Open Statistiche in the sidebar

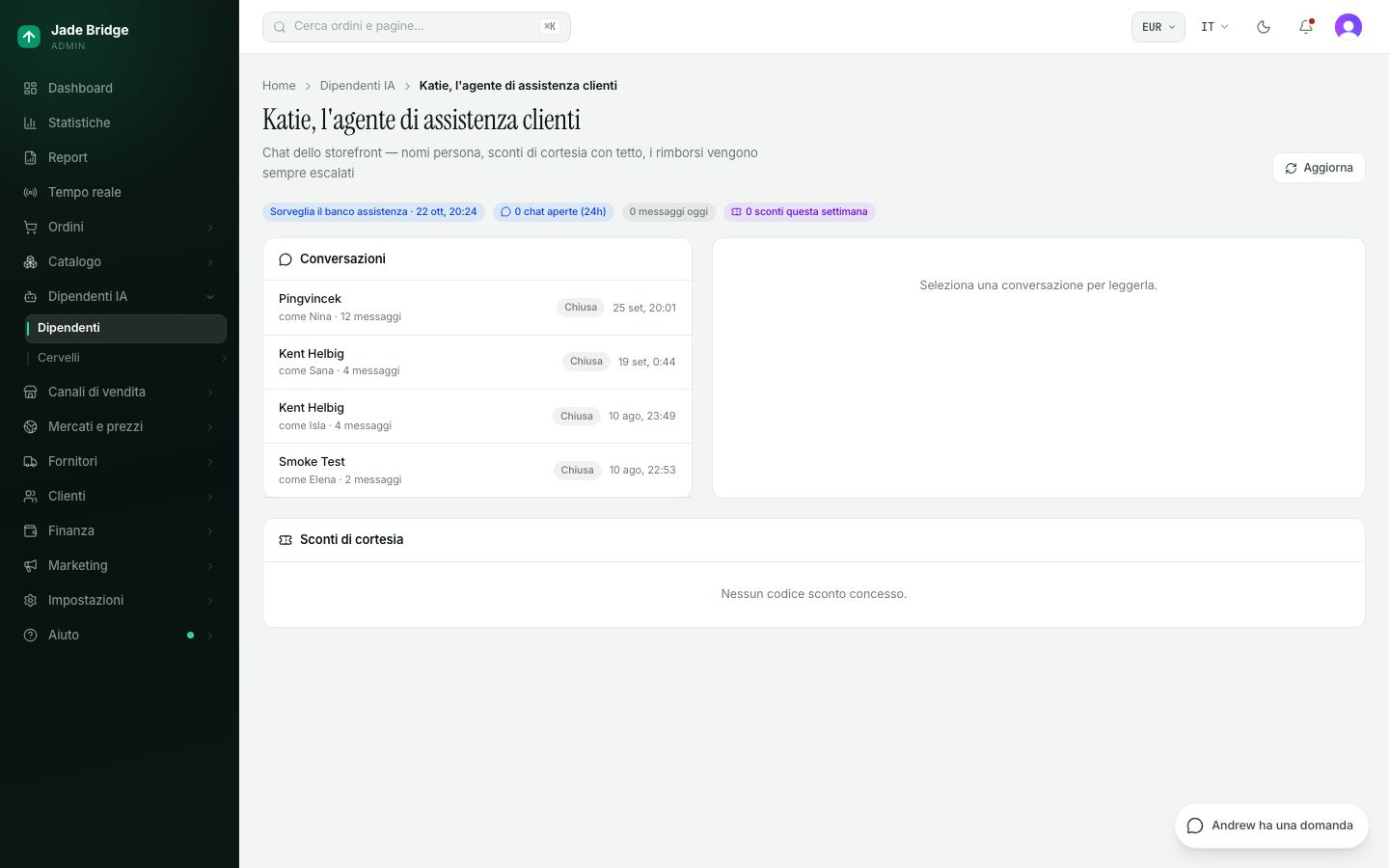(x=120, y=122)
